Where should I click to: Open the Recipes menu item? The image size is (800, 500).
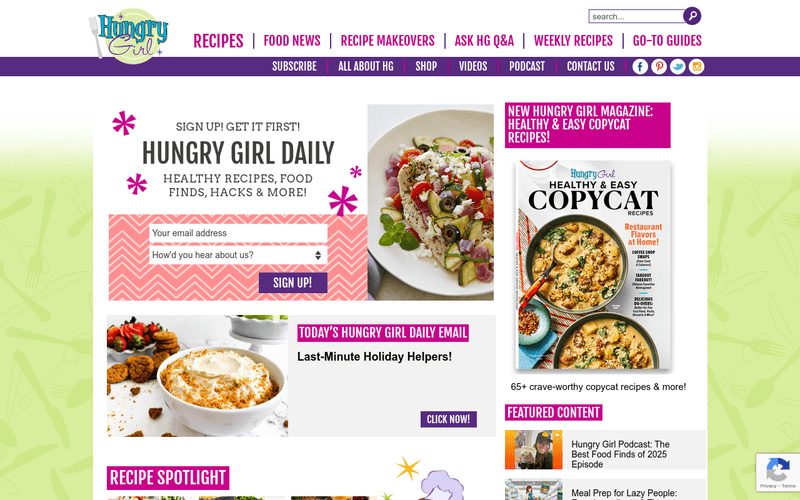click(x=218, y=41)
